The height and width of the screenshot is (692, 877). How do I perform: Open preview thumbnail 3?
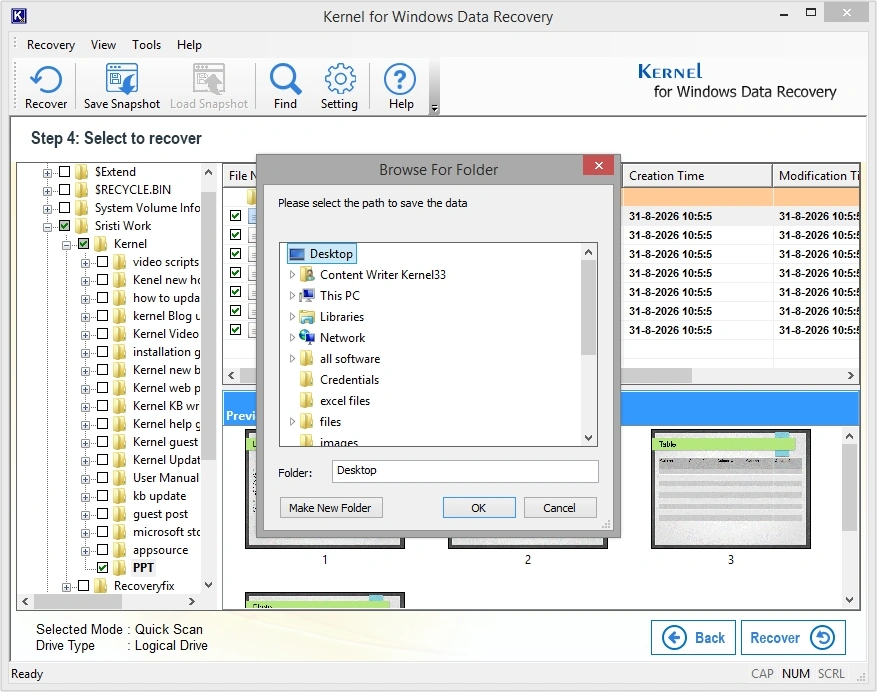click(x=730, y=489)
